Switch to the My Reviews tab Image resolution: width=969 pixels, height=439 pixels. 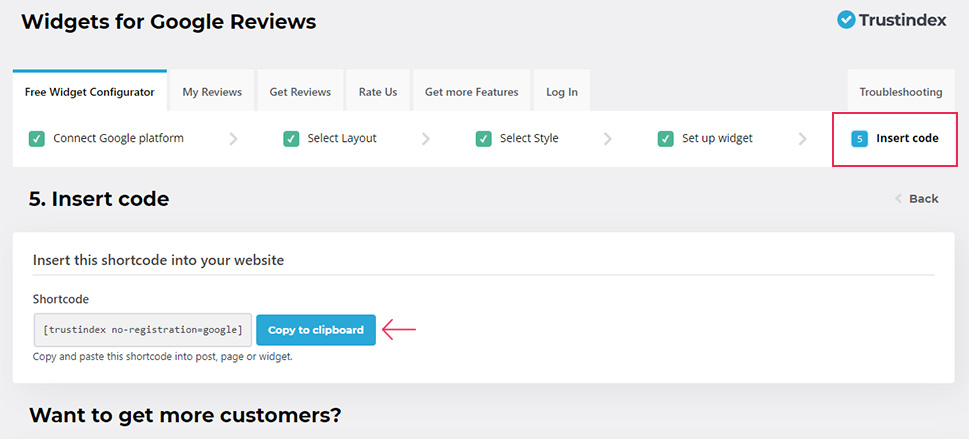pyautogui.click(x=212, y=92)
